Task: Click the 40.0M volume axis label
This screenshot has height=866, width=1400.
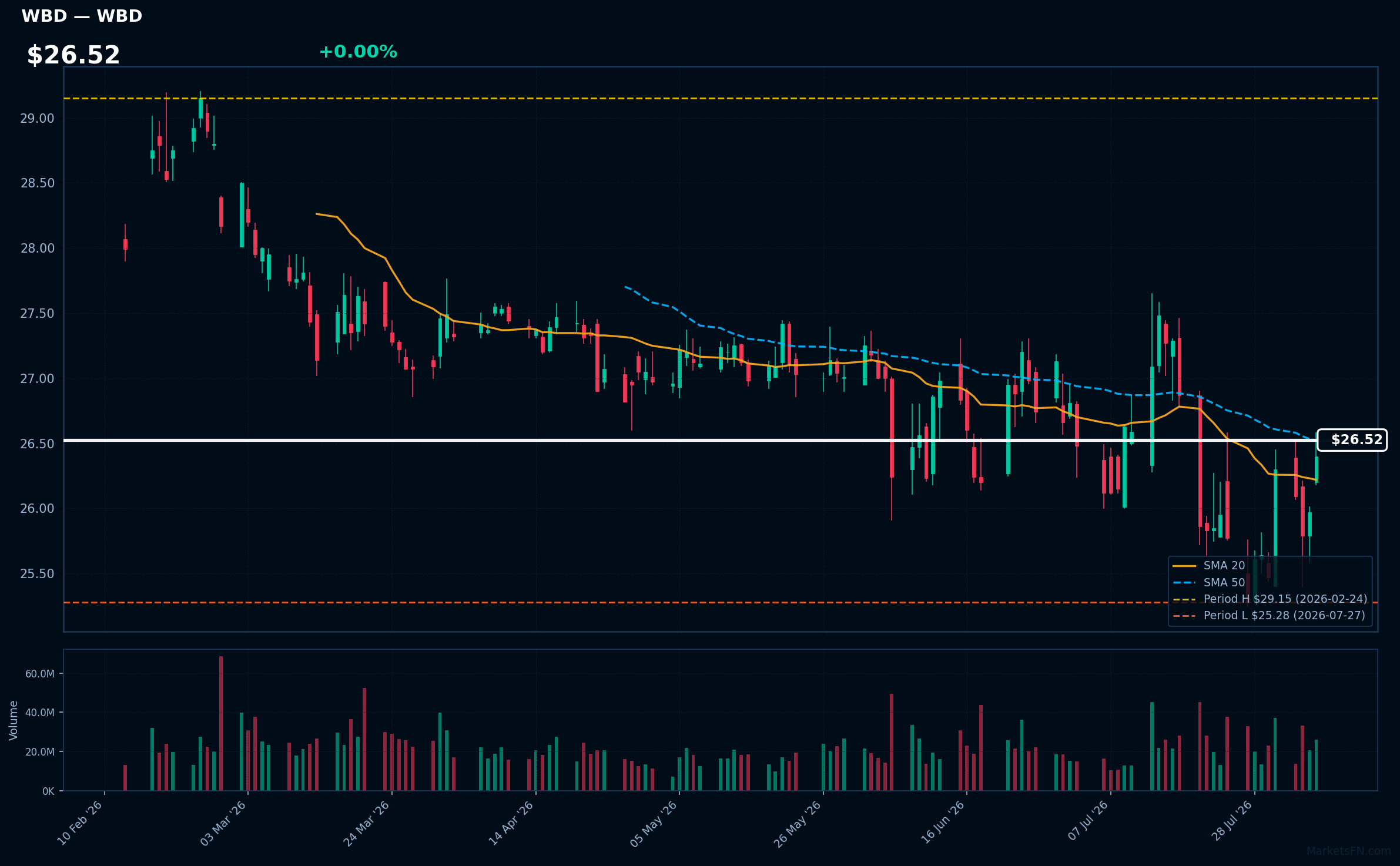Action: point(39,713)
